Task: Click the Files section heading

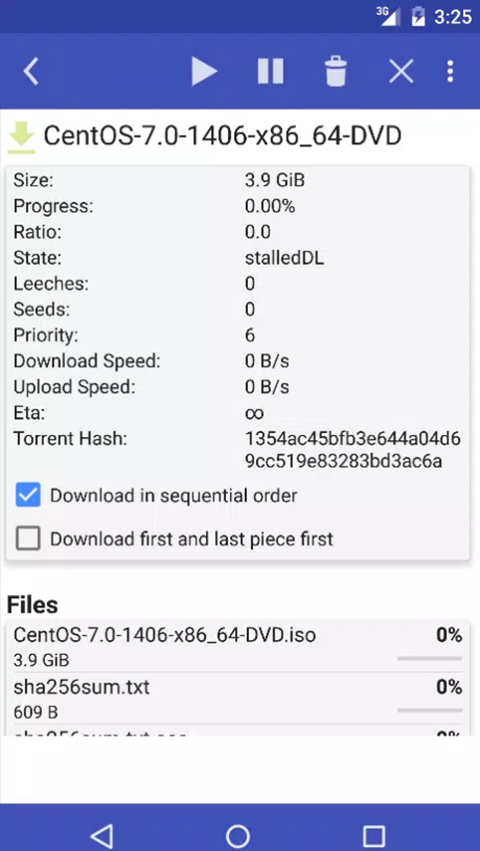Action: pyautogui.click(x=33, y=605)
